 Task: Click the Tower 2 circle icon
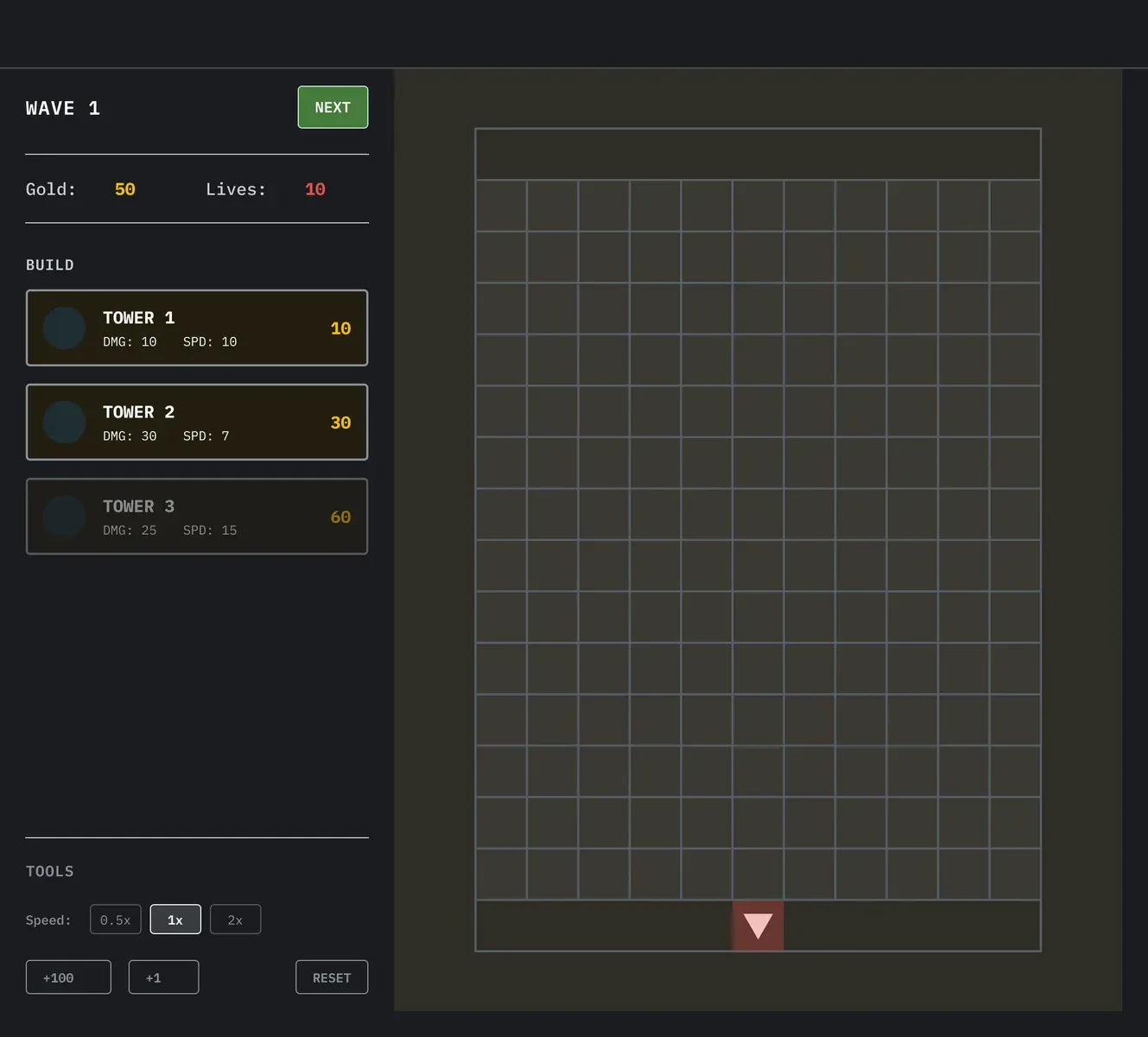pyautogui.click(x=64, y=422)
